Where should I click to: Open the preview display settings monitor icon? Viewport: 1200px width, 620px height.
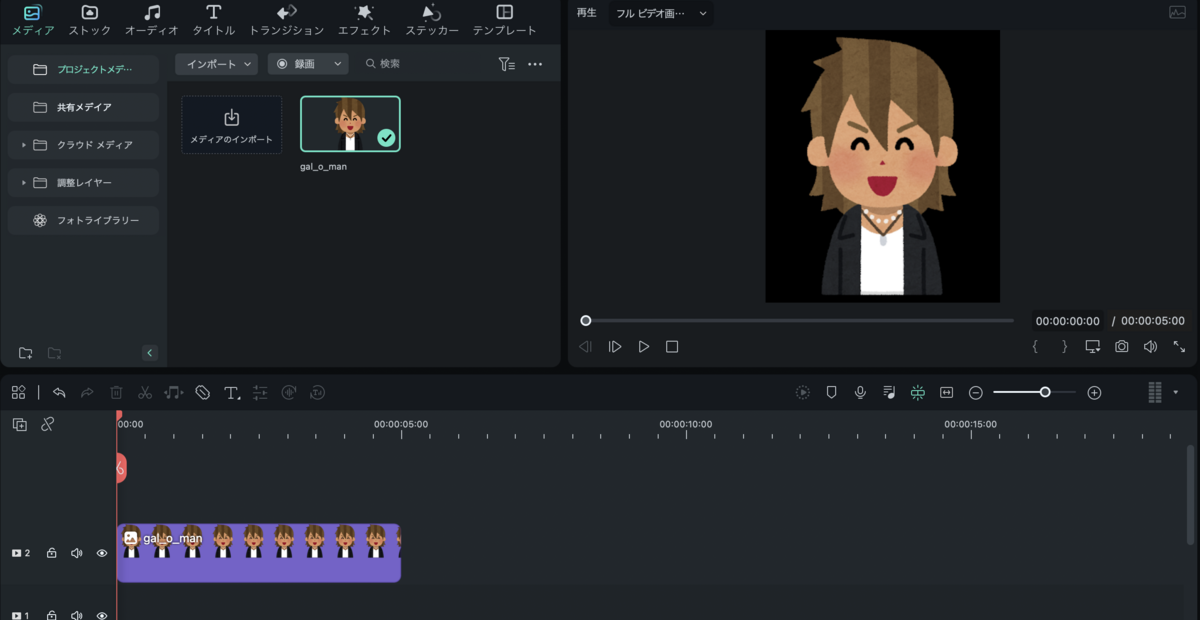1093,347
